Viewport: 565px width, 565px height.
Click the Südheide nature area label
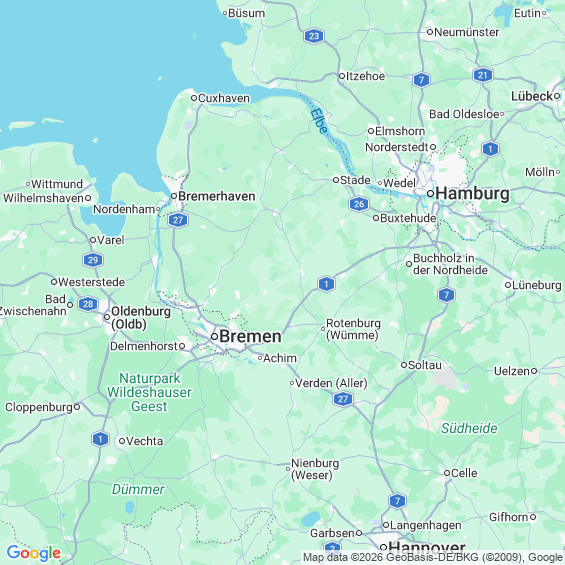(469, 428)
